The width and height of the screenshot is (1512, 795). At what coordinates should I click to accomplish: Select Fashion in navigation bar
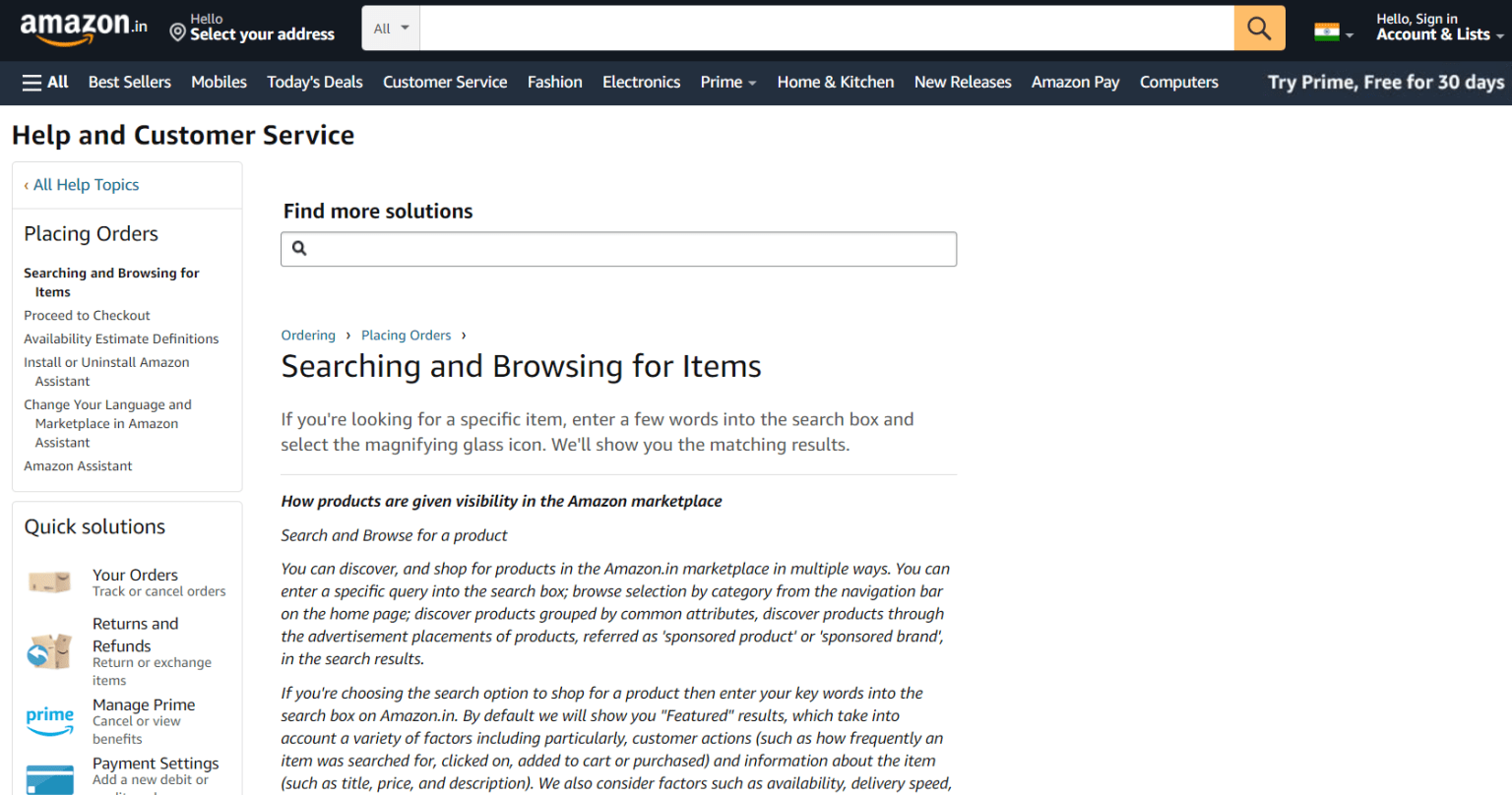[555, 83]
